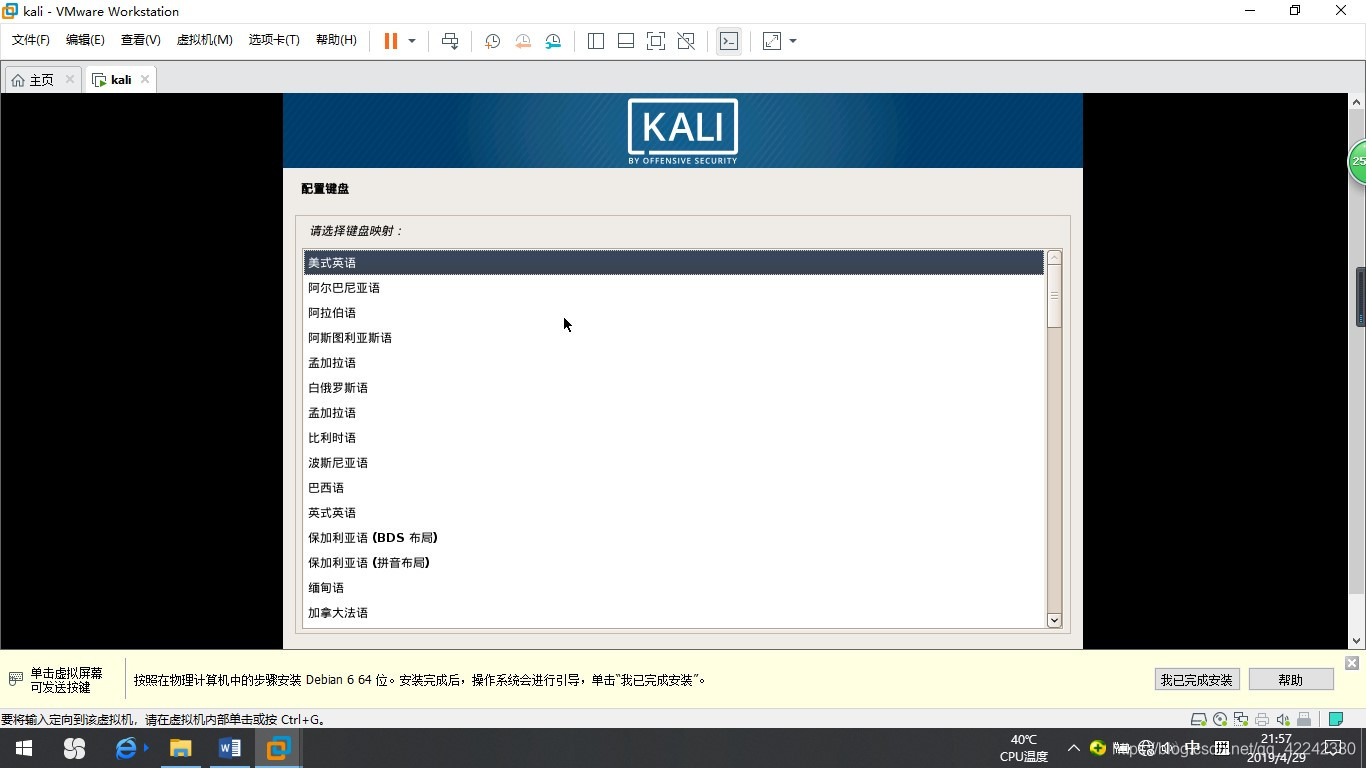Screen dimensions: 1366x768
Task: Select 阿尔巴尼亚语 in the keymap list
Action: point(673,288)
